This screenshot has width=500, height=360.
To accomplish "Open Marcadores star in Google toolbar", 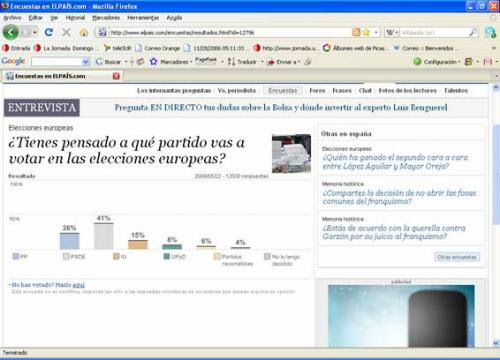I will tap(153, 61).
